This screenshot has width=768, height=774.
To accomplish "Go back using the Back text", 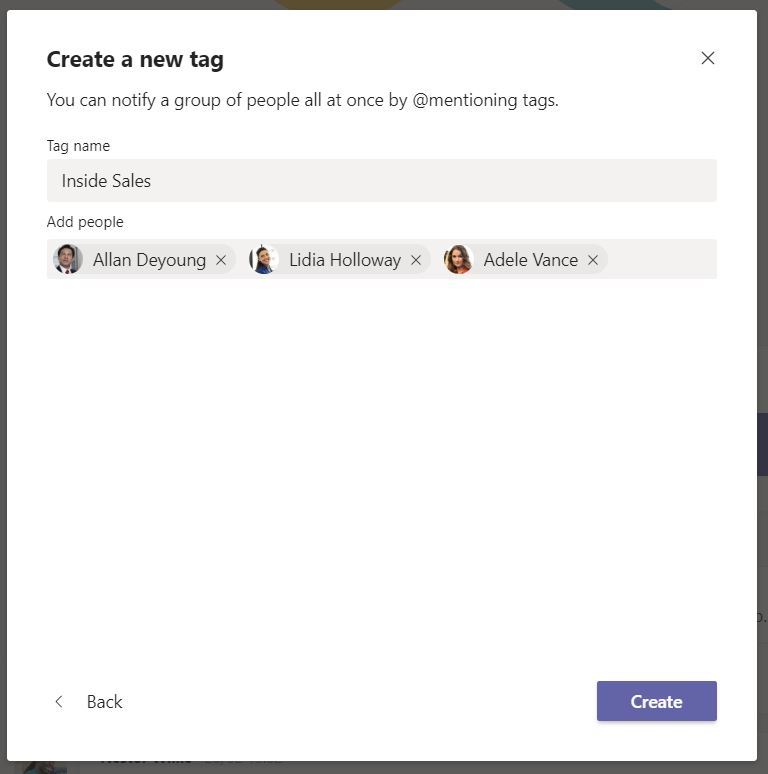I will 104,702.
